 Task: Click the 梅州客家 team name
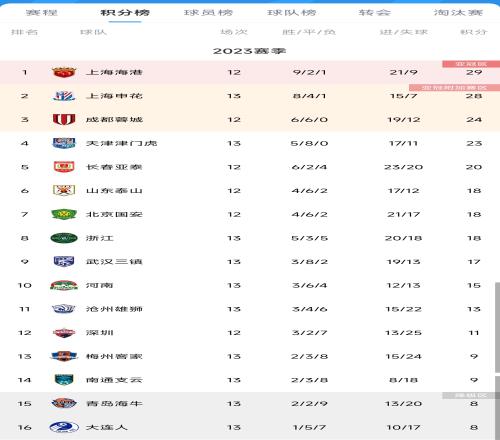pyautogui.click(x=114, y=356)
